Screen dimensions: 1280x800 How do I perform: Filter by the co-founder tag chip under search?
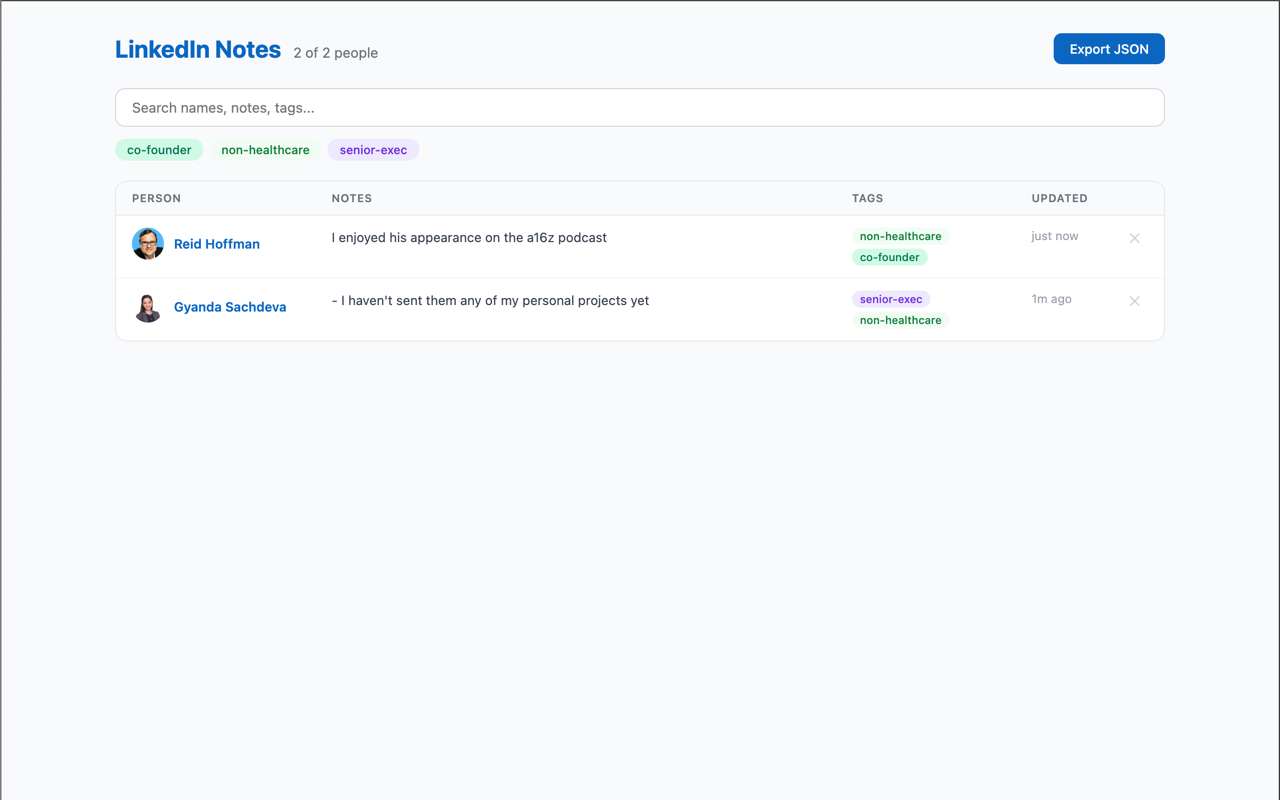click(x=159, y=150)
